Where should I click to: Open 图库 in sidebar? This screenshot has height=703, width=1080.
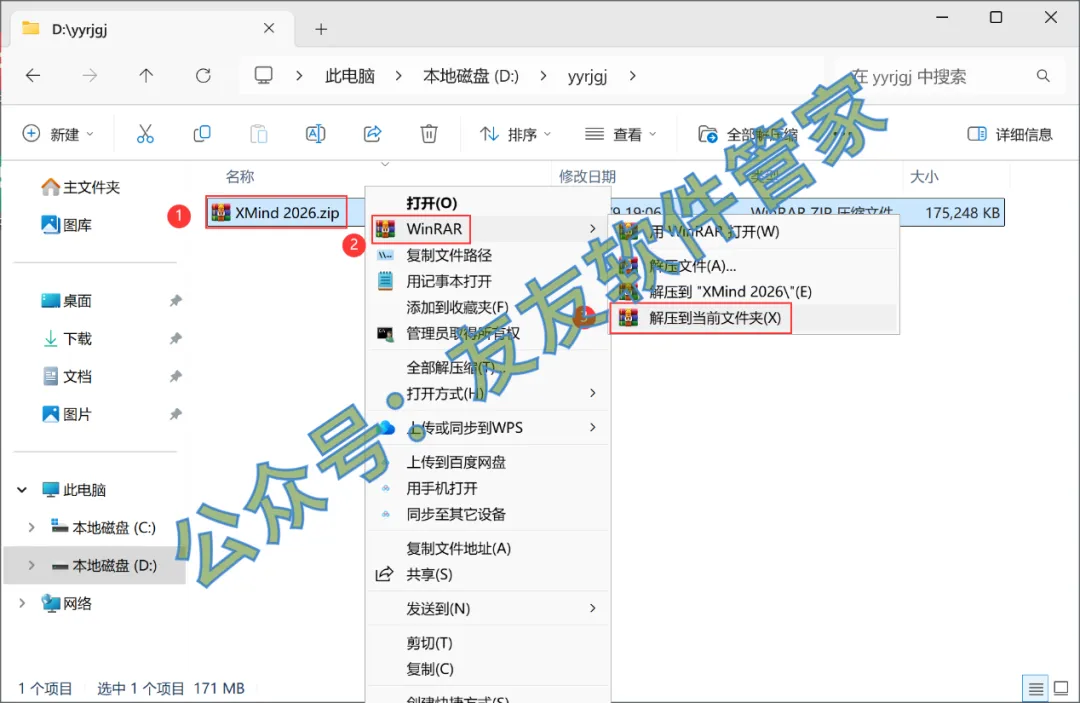point(67,225)
